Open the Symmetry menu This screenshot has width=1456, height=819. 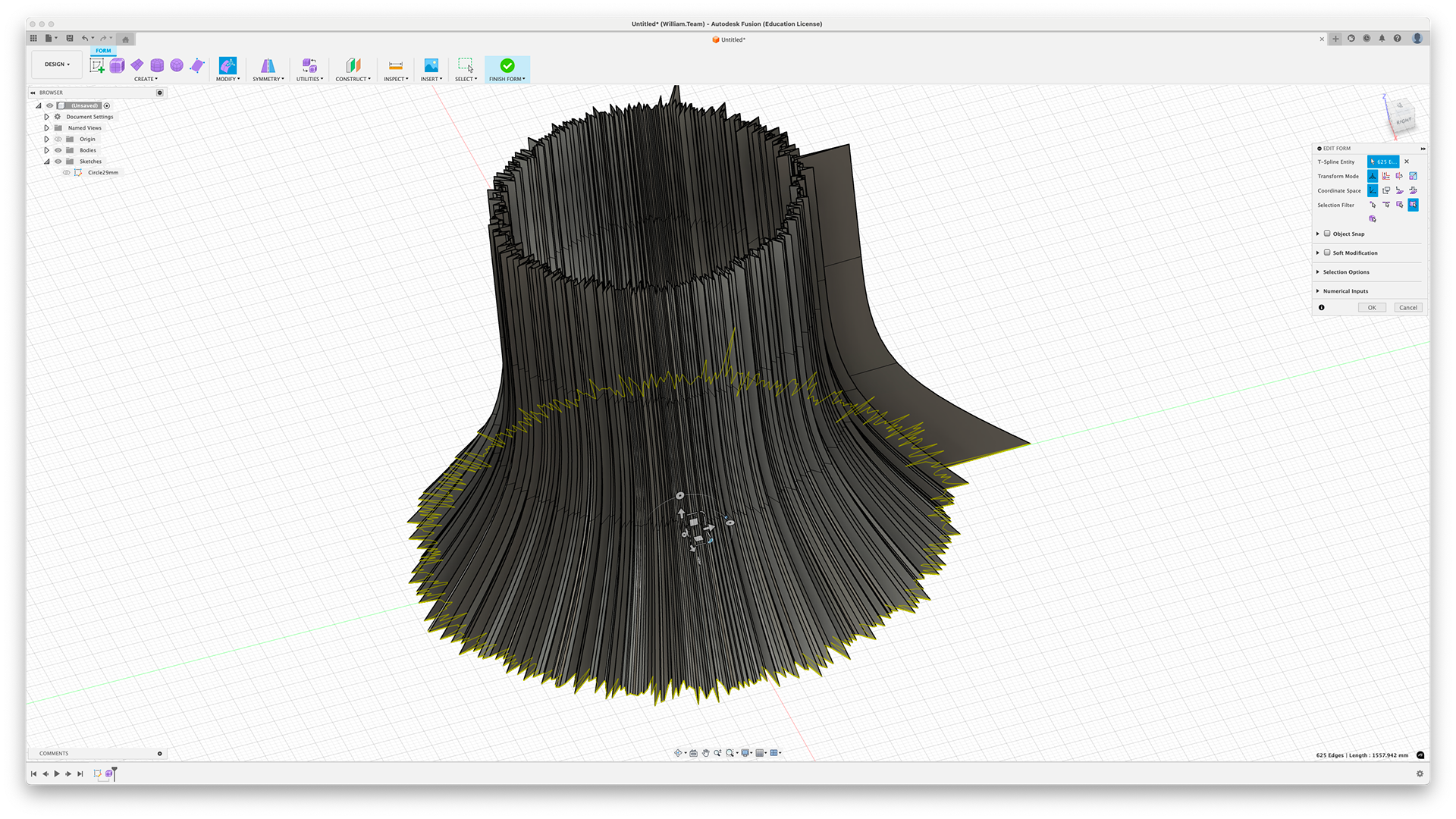point(268,79)
